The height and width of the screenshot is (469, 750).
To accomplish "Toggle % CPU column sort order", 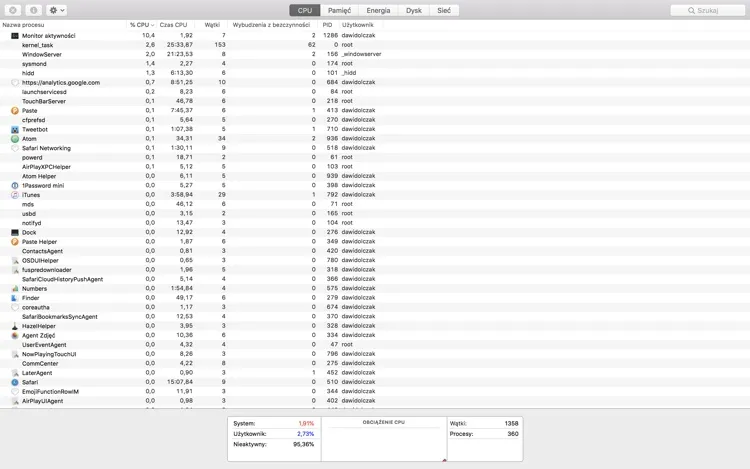I will tap(142, 25).
